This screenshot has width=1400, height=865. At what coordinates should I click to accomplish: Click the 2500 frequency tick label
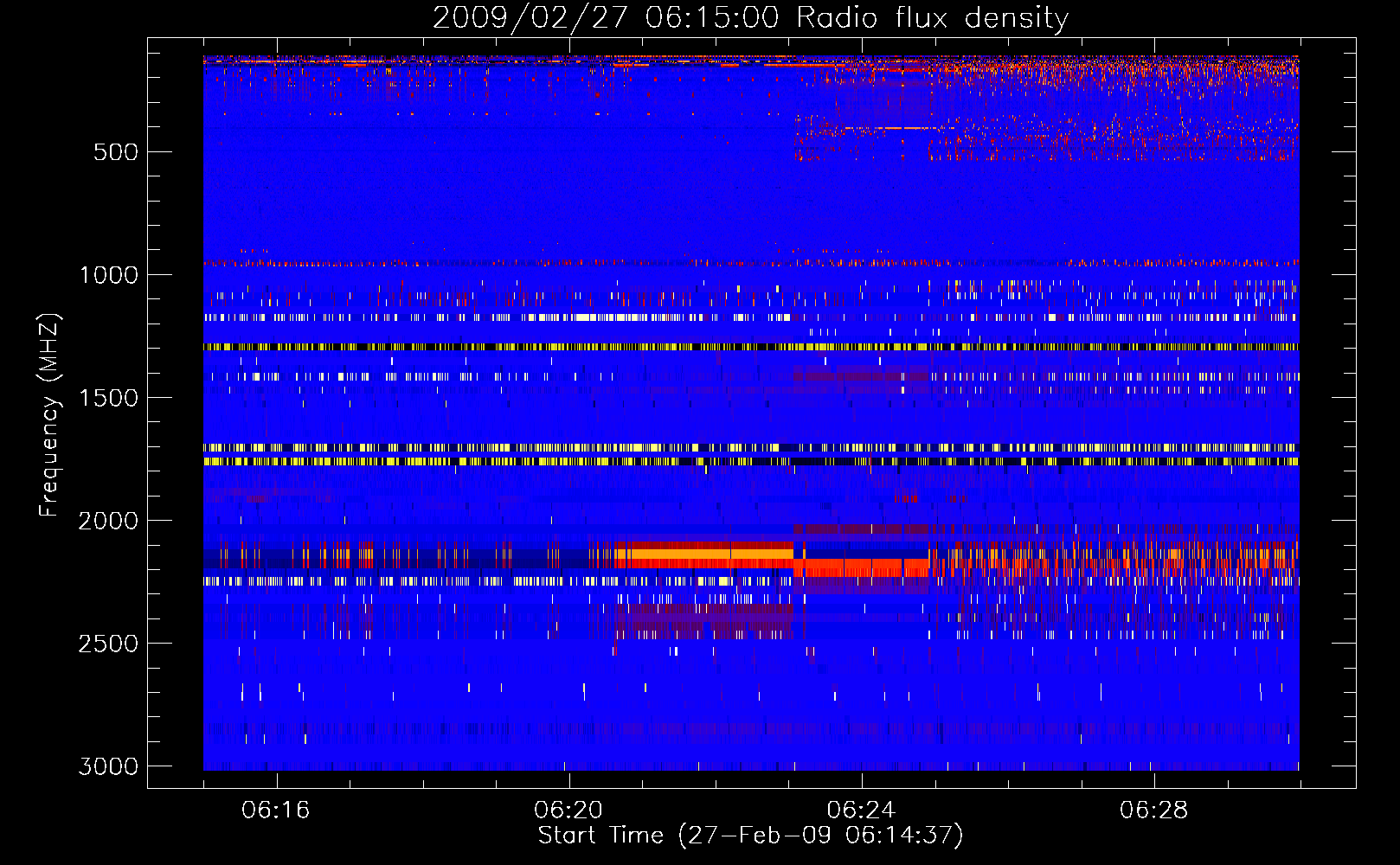tap(108, 644)
